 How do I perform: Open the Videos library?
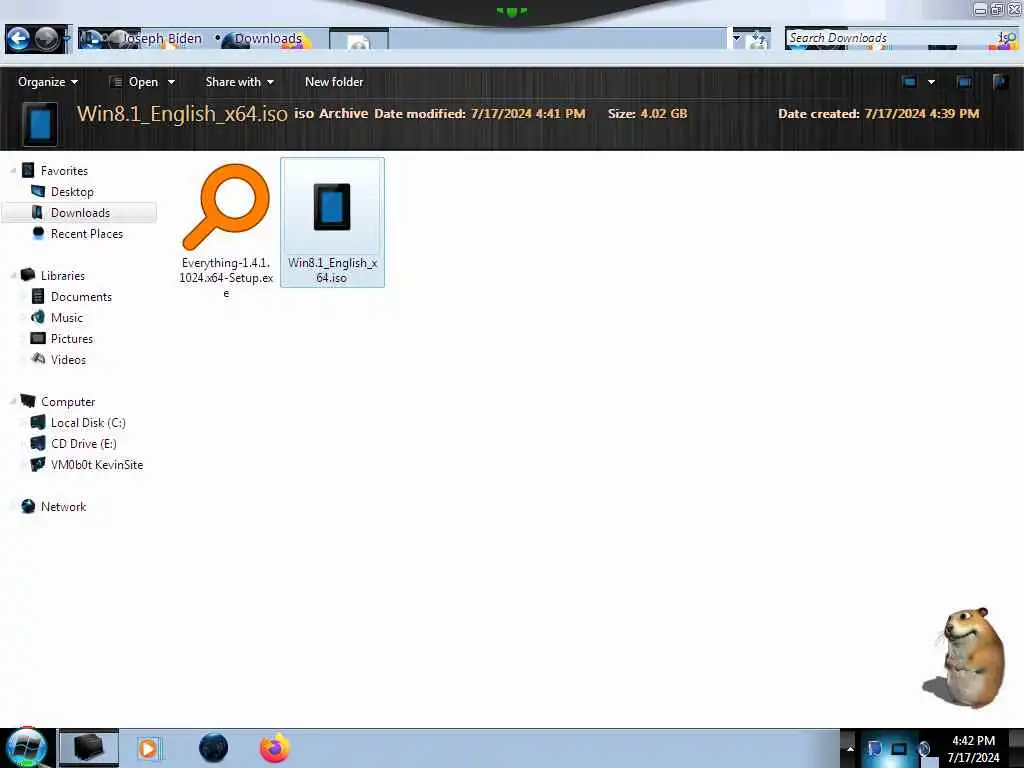(x=69, y=359)
